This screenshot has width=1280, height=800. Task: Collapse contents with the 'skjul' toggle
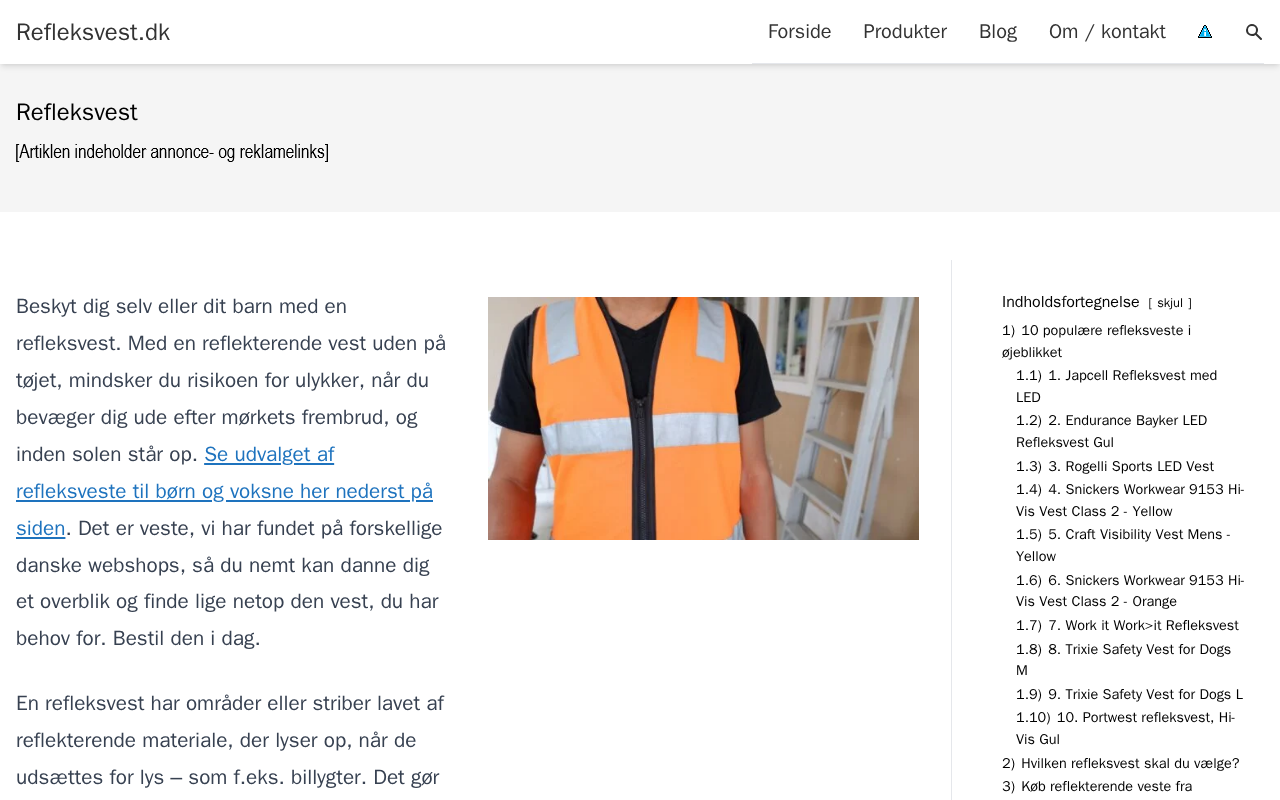click(1170, 303)
